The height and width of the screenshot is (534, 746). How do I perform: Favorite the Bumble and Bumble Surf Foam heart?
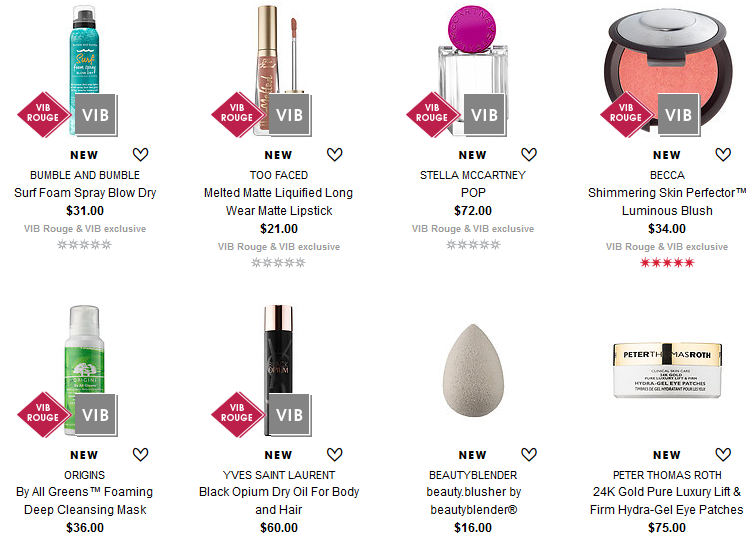coord(140,155)
